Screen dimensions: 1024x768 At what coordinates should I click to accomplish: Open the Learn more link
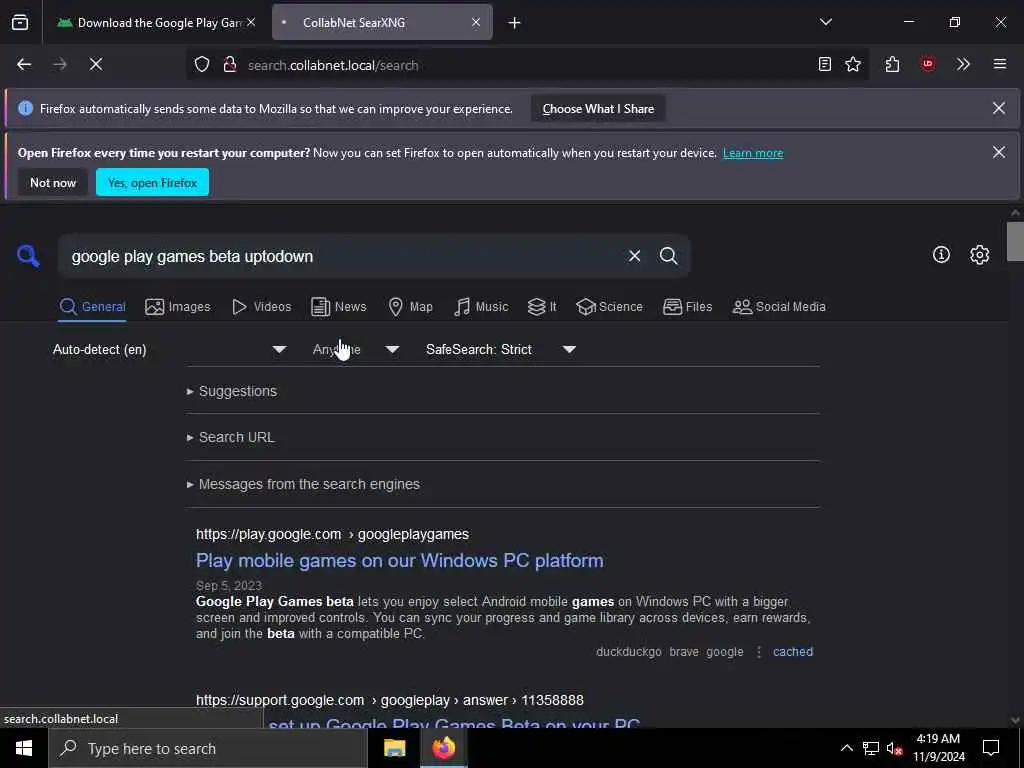(752, 153)
